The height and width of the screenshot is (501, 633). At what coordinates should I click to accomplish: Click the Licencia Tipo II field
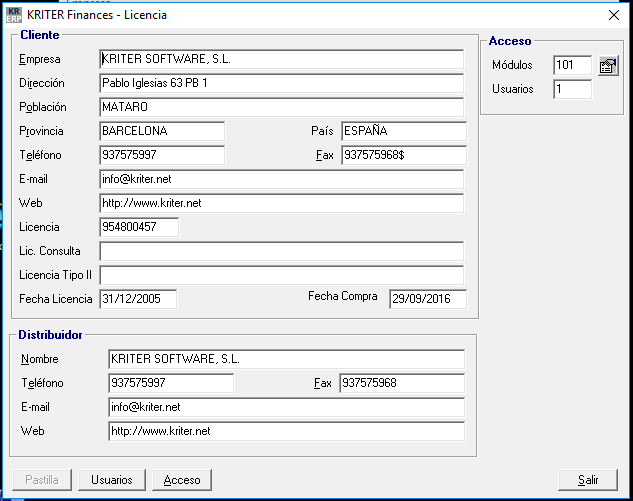pos(282,275)
